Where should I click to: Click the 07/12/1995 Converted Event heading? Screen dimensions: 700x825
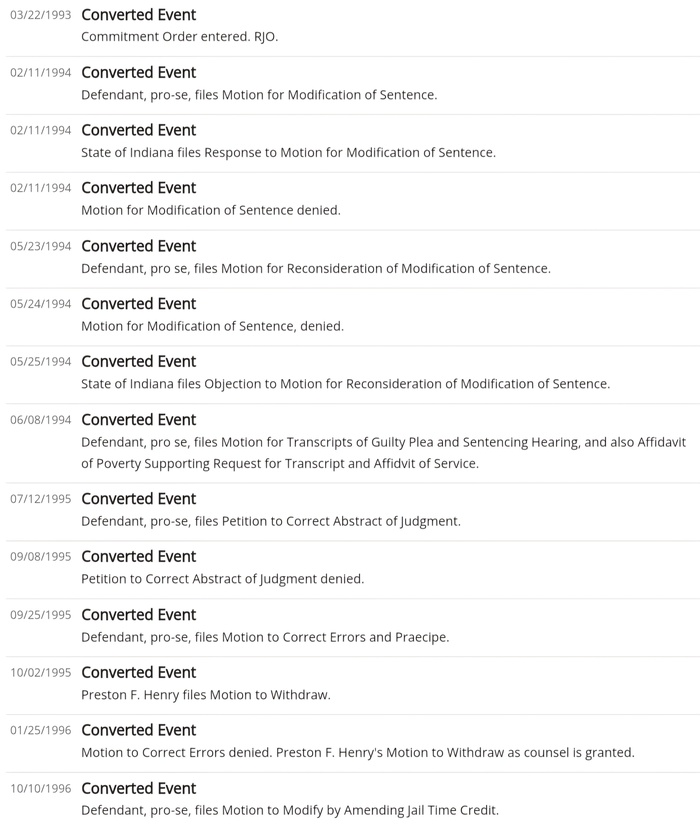[138, 499]
